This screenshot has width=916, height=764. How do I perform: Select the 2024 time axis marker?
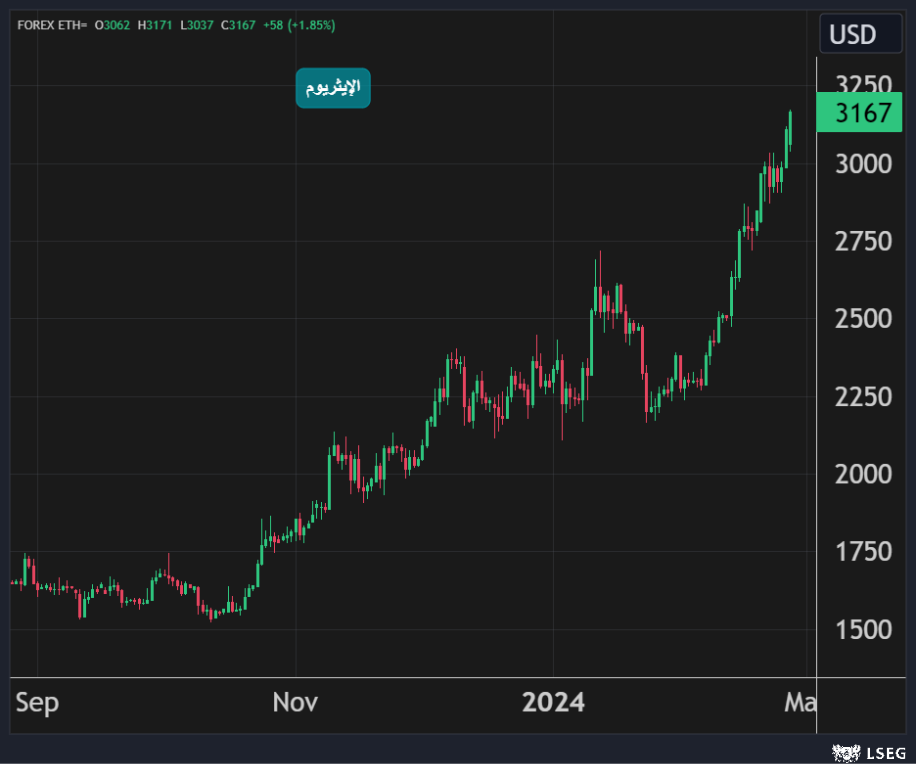553,703
